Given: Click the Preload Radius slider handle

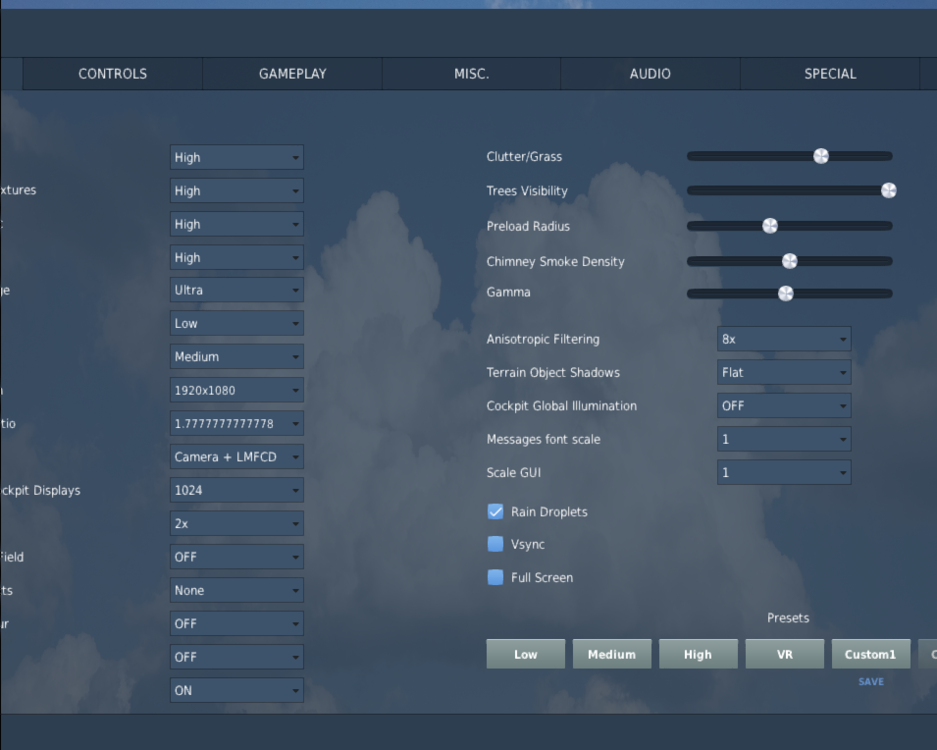Looking at the screenshot, I should click(770, 225).
